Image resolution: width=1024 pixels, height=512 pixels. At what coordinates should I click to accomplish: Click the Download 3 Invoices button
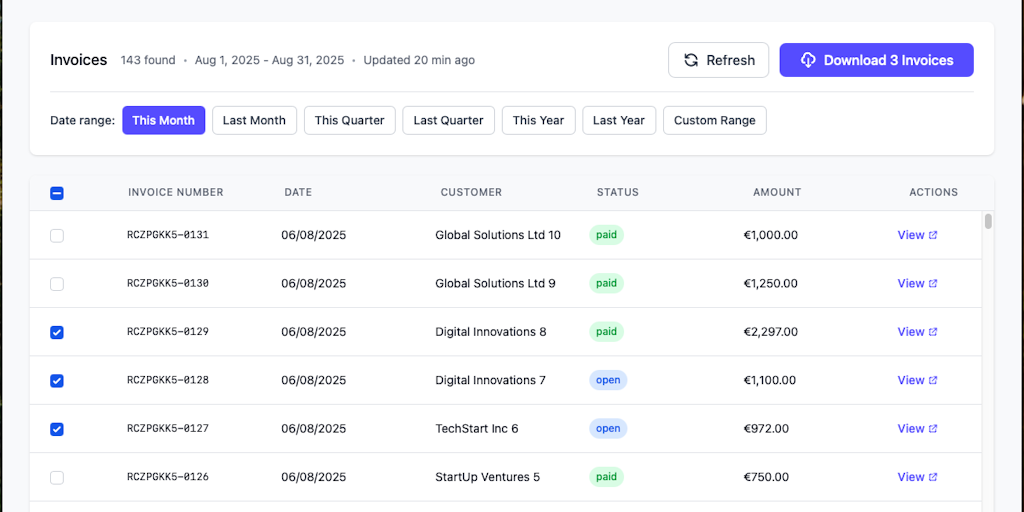click(x=876, y=60)
